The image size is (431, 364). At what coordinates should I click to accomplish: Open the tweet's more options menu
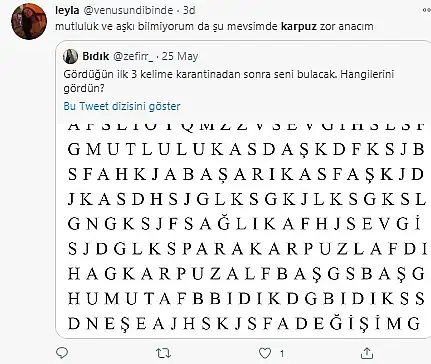(x=427, y=10)
